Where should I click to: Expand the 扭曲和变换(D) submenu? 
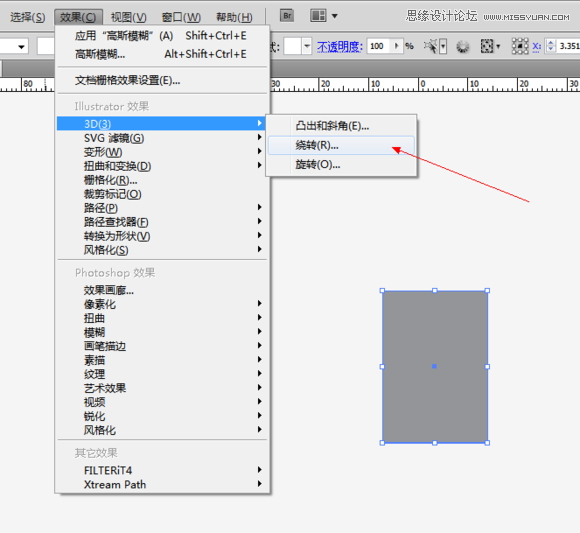(162, 166)
